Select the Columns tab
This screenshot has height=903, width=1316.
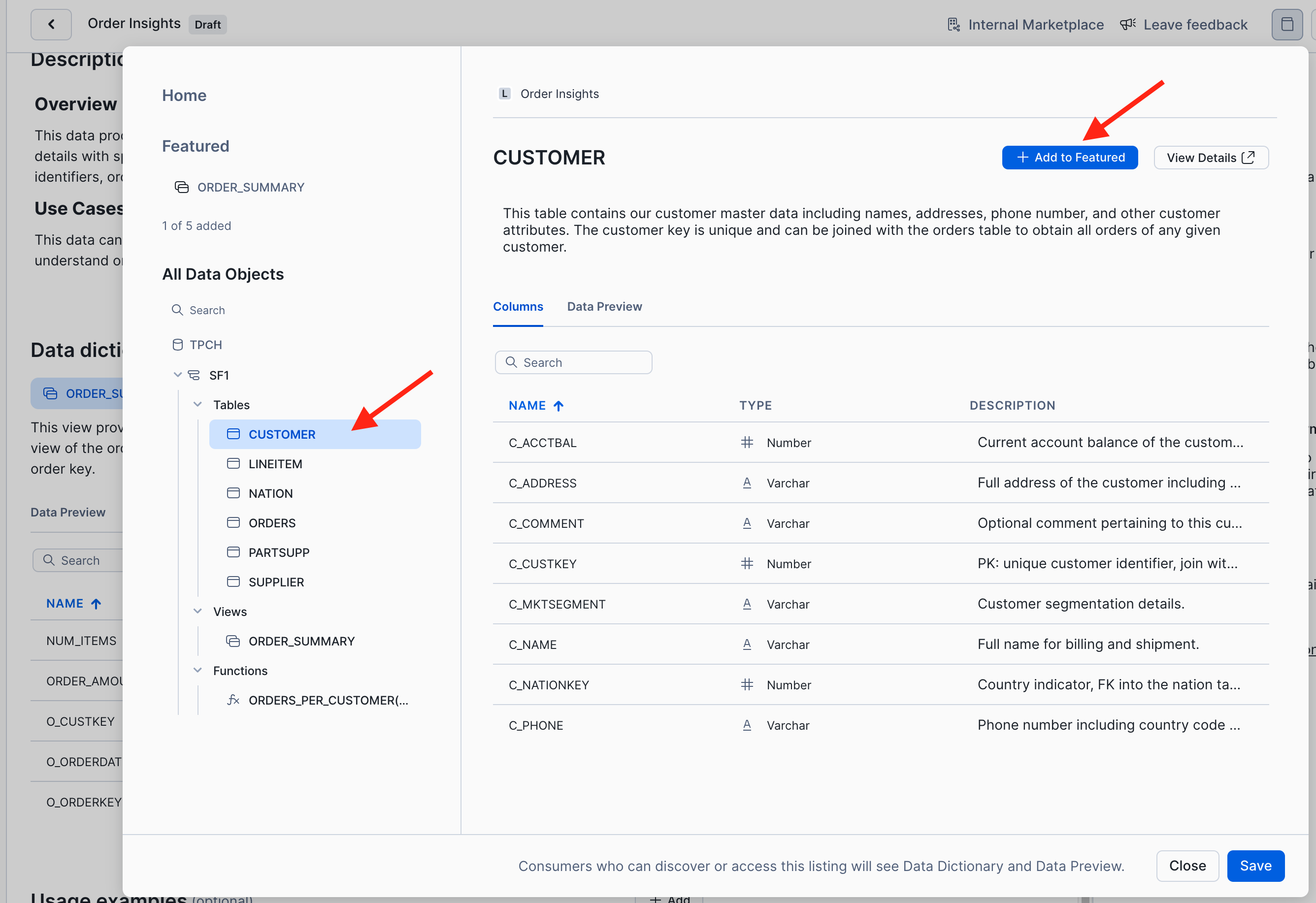tap(518, 306)
